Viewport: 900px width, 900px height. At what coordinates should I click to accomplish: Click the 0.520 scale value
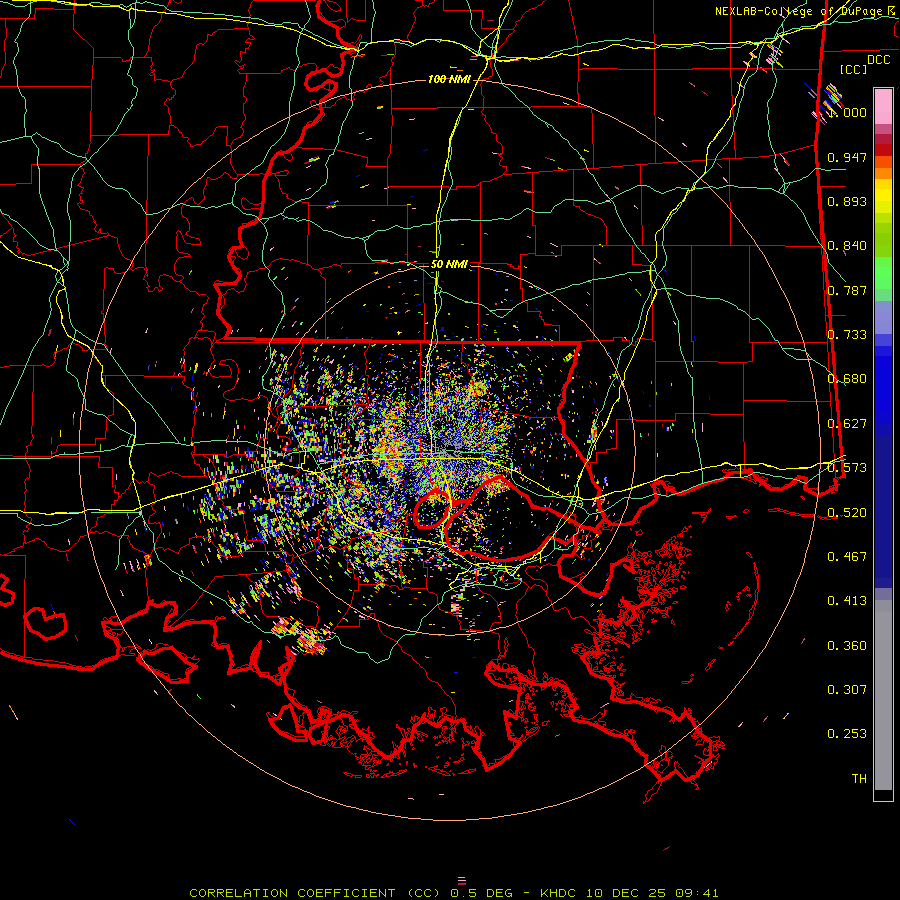[847, 512]
